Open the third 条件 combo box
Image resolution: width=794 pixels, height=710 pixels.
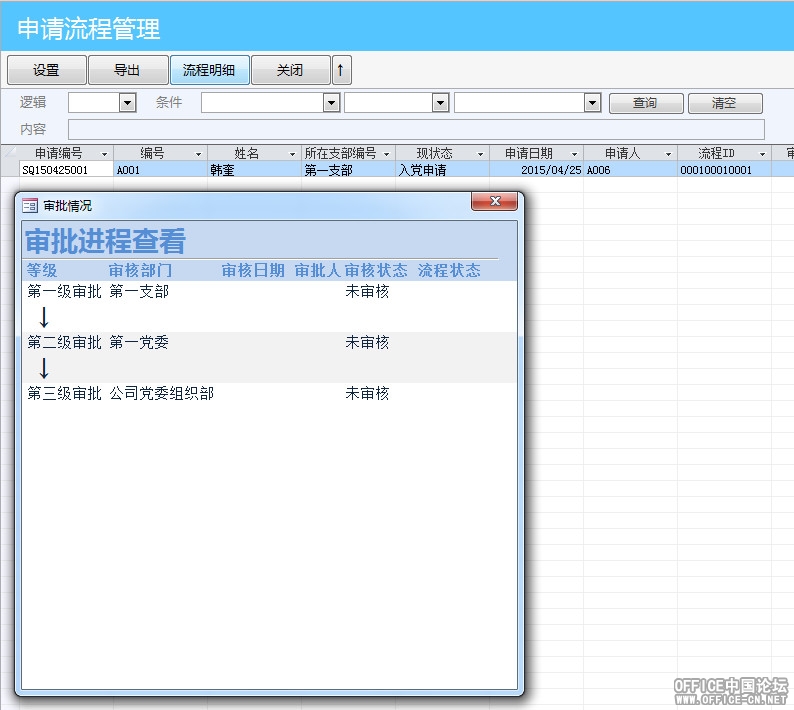click(592, 103)
